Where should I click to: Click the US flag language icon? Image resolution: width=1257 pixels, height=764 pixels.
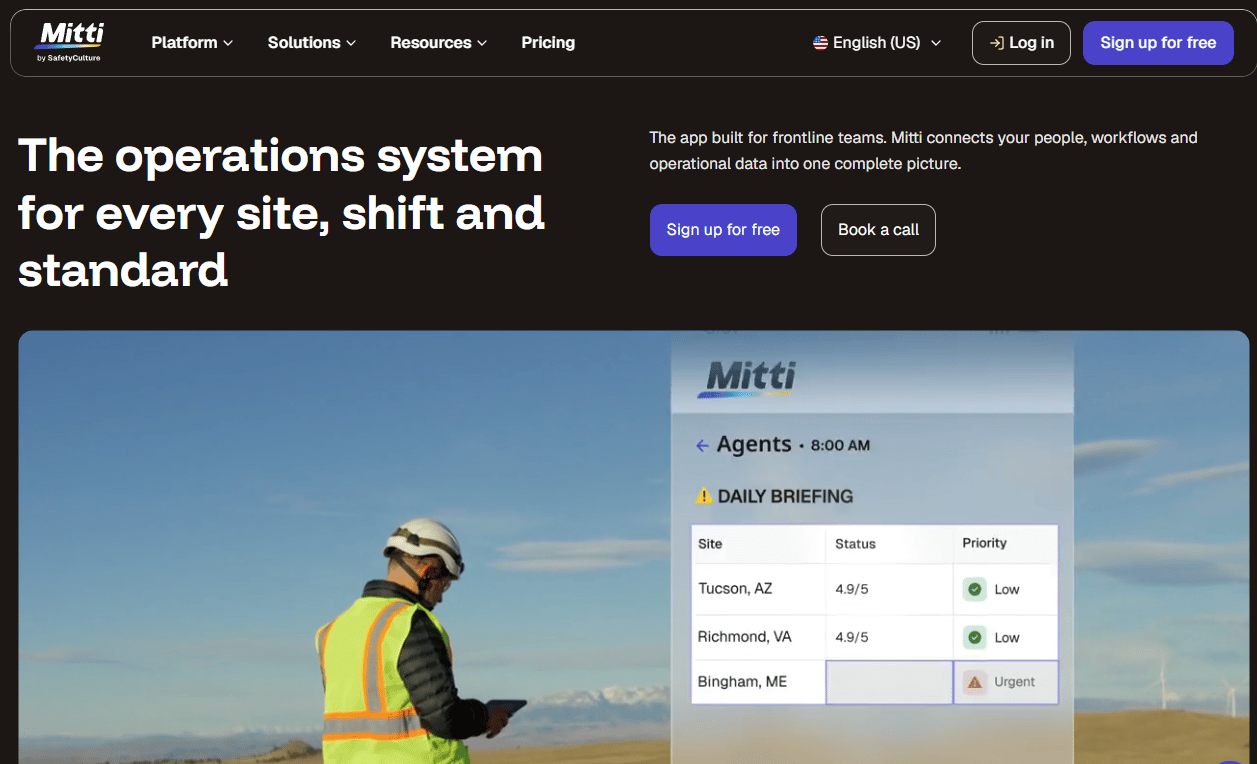tap(821, 43)
